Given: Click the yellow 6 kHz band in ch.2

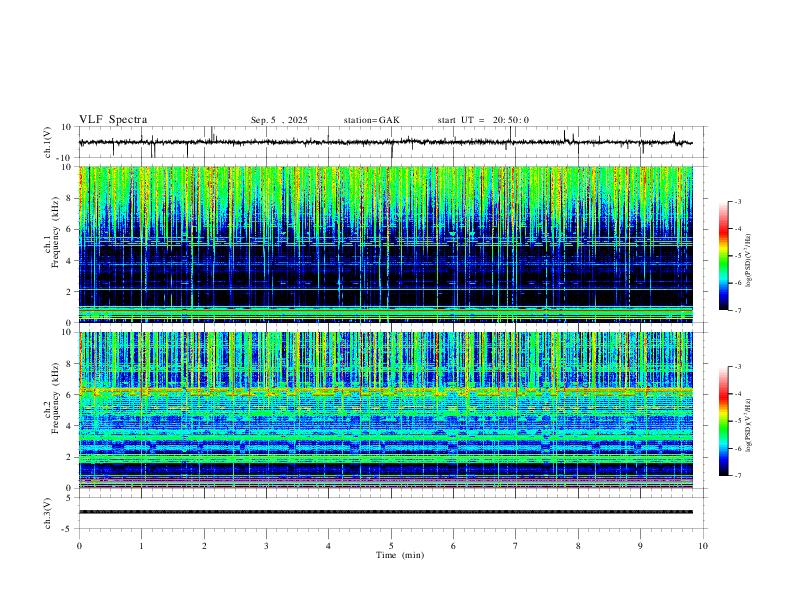Looking at the screenshot, I should coord(385,390).
